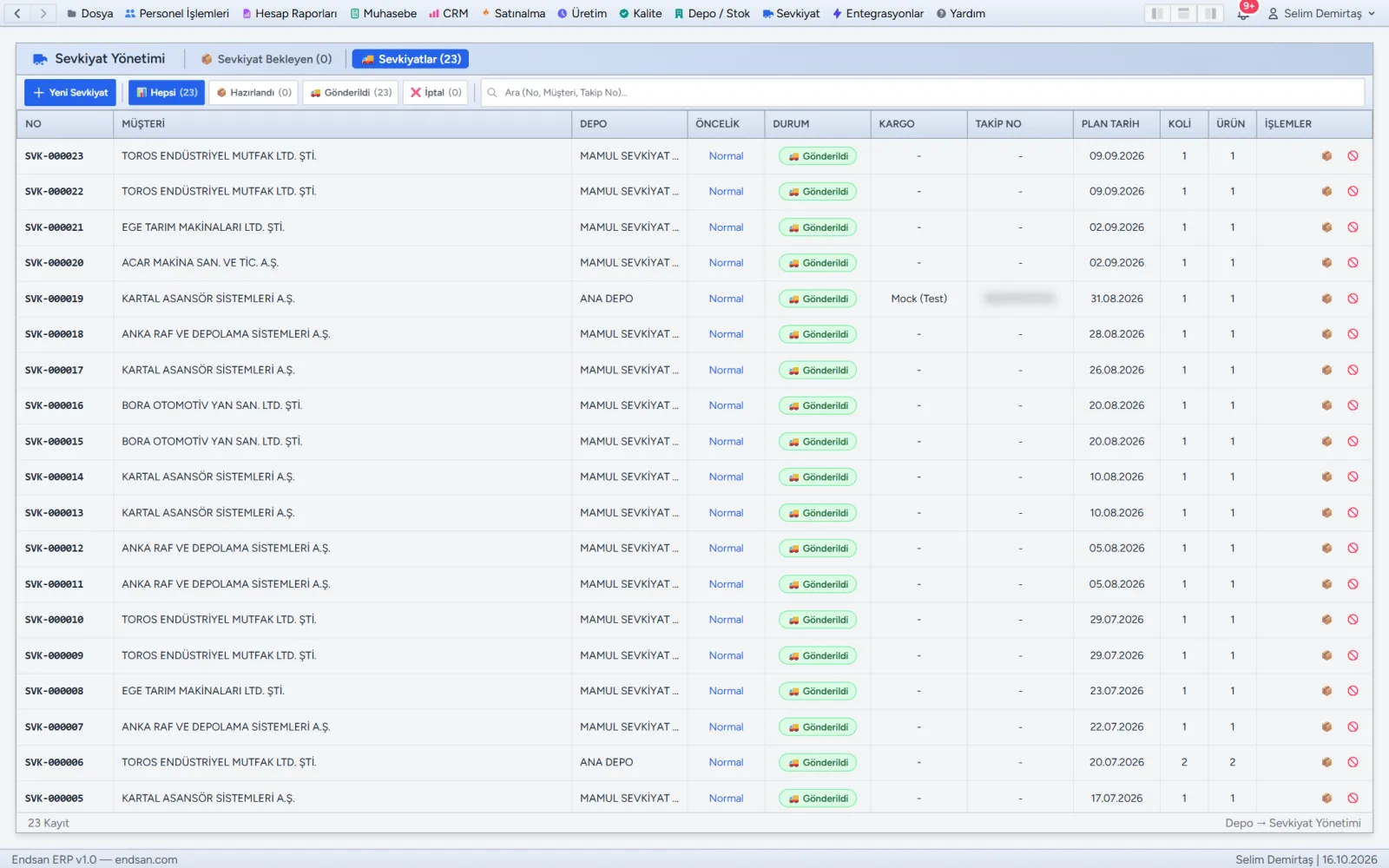
Task: Focus the Ara search field
Action: 923,92
